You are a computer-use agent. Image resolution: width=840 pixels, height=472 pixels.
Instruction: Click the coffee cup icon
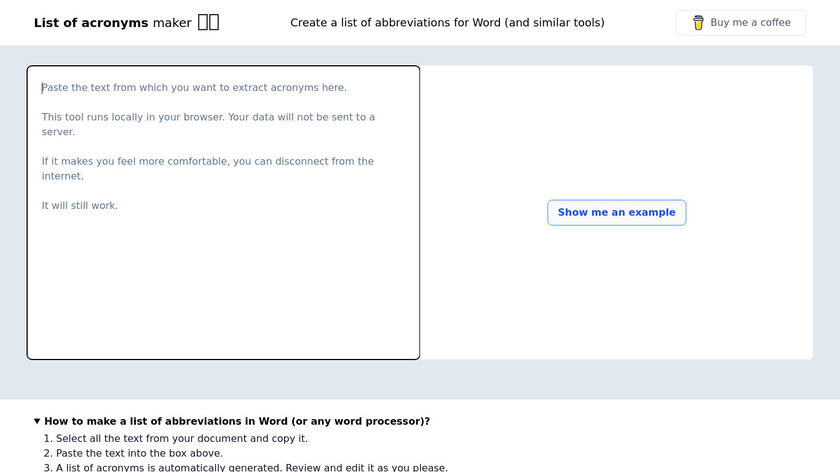point(698,22)
